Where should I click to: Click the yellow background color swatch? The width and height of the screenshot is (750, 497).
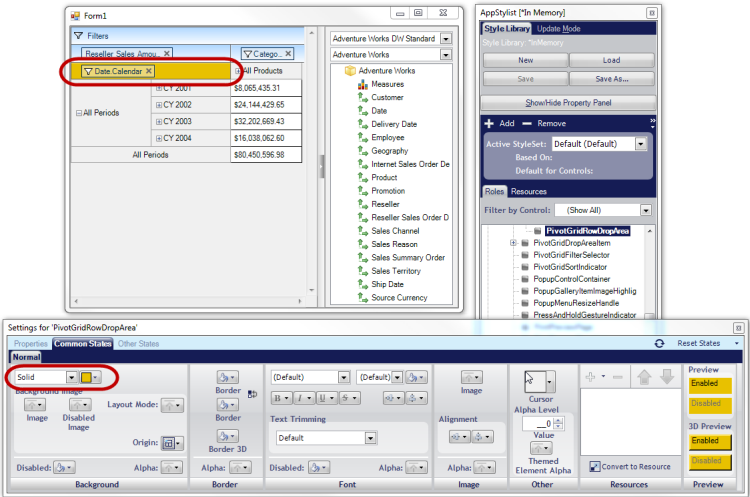[x=86, y=377]
